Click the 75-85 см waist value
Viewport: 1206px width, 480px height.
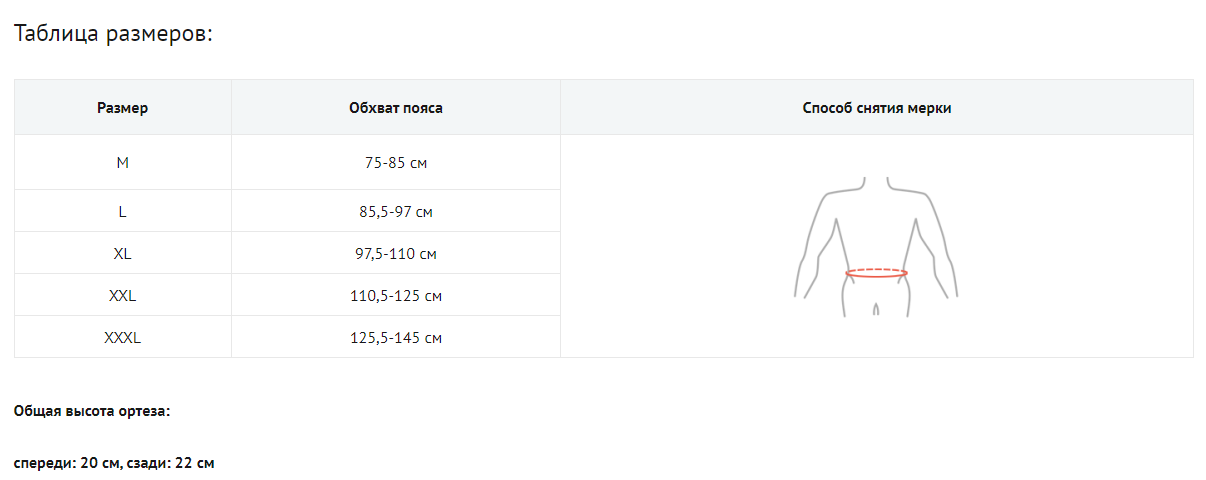396,162
